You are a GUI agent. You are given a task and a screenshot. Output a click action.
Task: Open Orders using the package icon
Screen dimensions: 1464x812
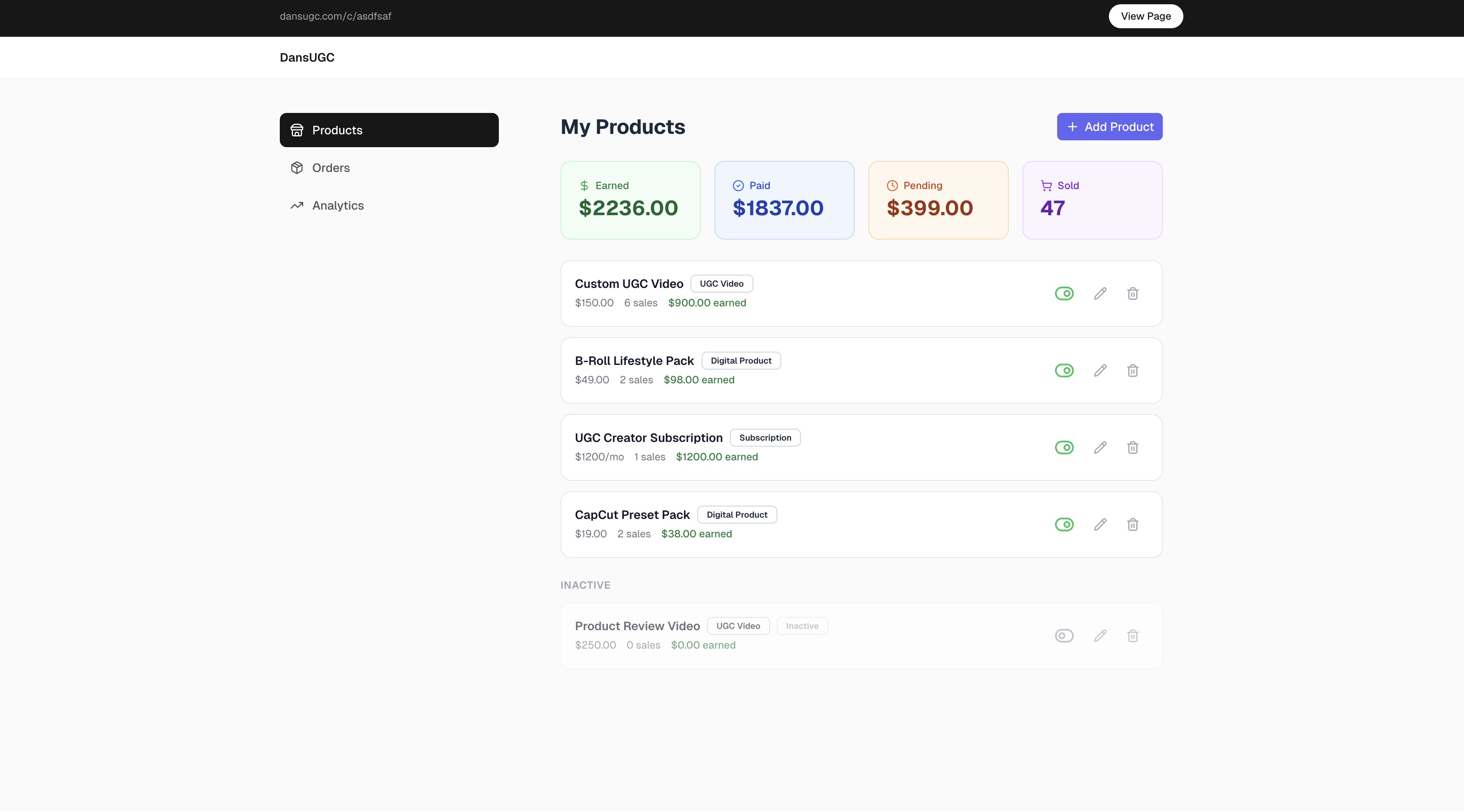(296, 168)
